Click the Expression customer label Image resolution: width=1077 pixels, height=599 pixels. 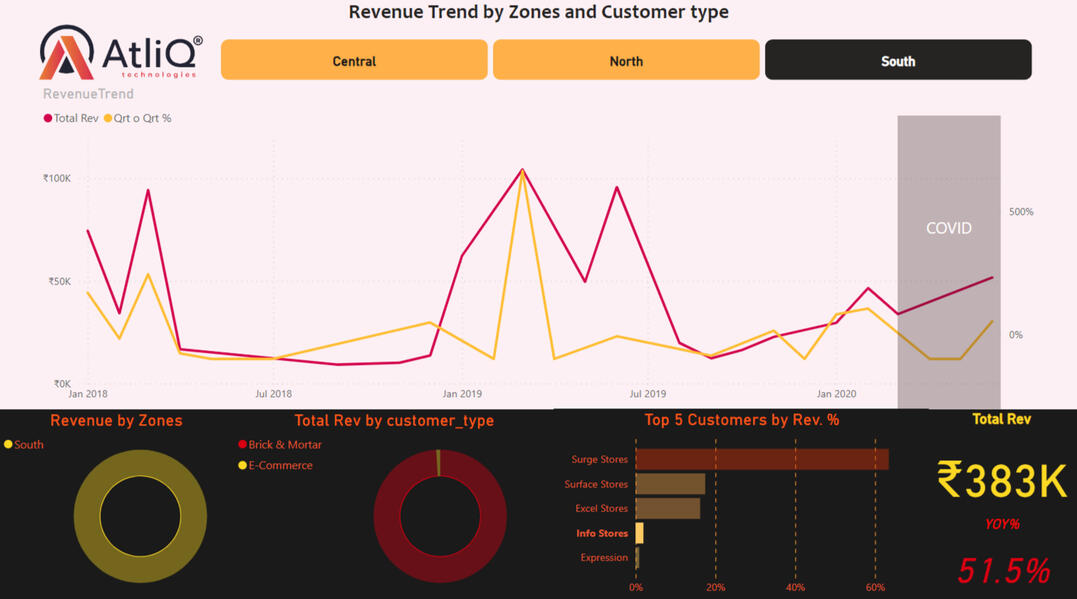click(x=604, y=557)
